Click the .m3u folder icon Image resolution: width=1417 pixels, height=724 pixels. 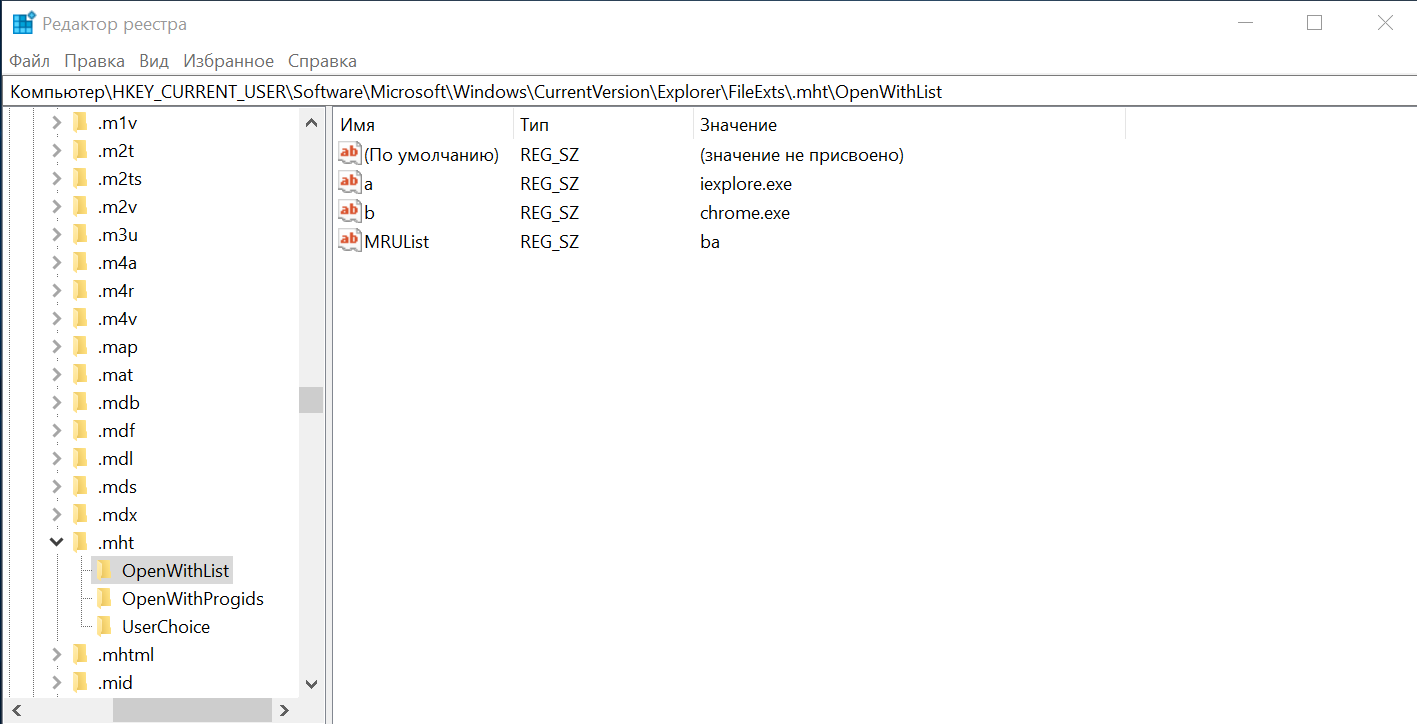tap(81, 235)
